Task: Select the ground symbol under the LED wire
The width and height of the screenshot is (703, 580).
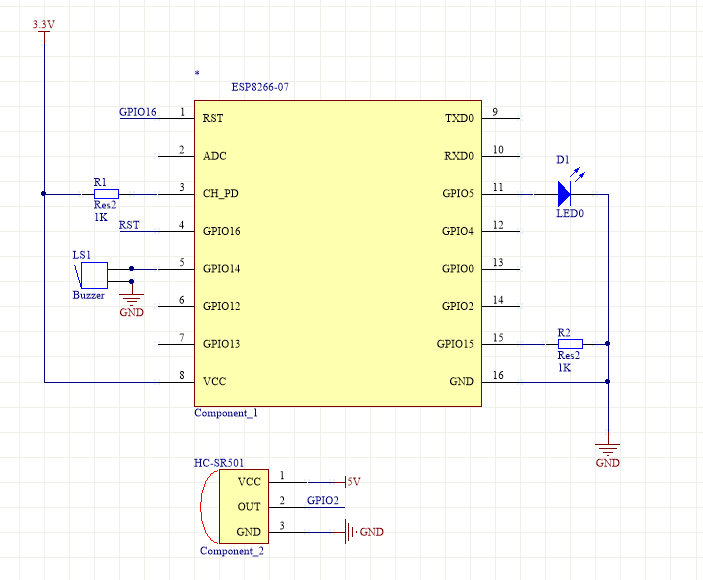Action: (x=607, y=449)
